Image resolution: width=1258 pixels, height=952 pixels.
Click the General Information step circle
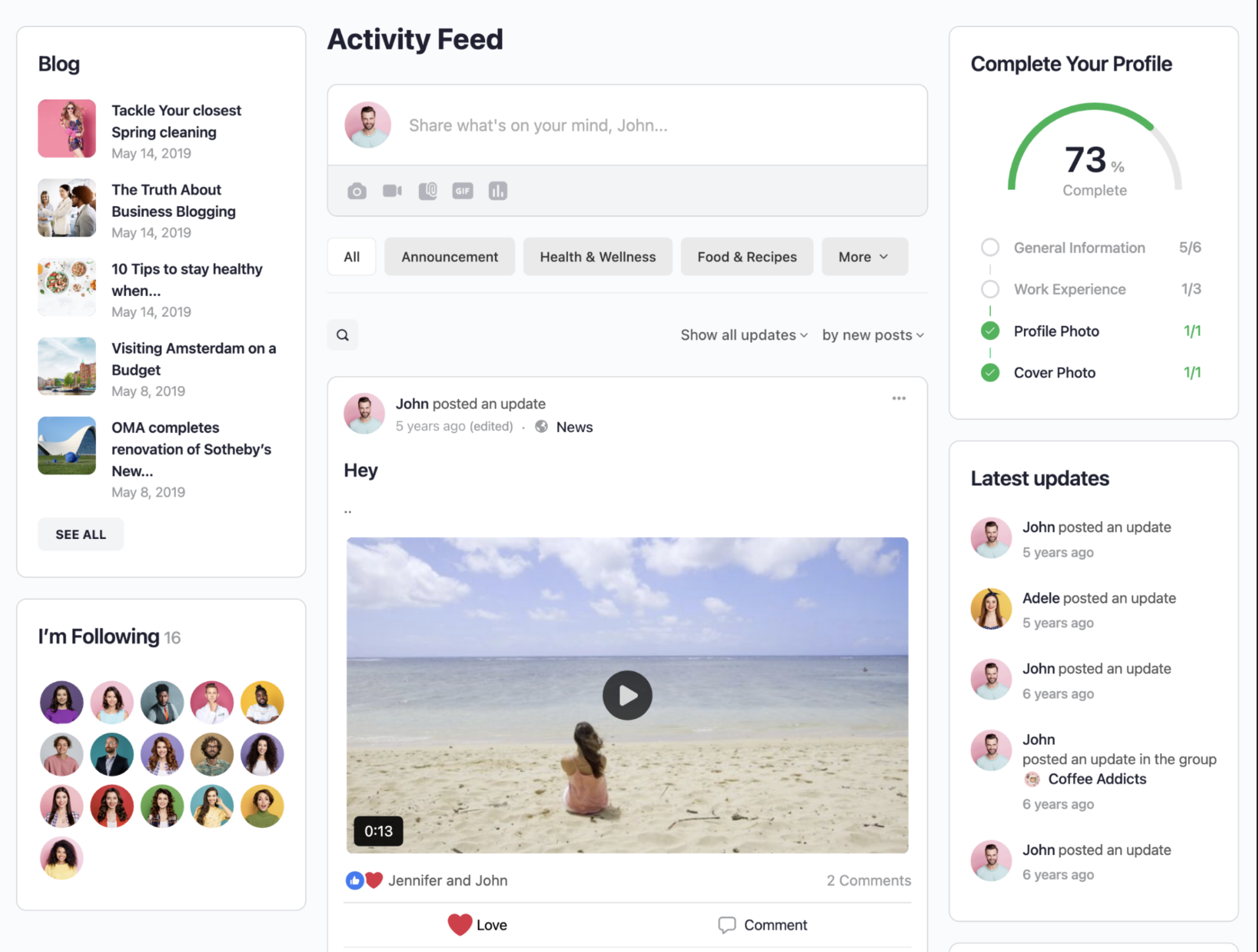pyautogui.click(x=990, y=247)
